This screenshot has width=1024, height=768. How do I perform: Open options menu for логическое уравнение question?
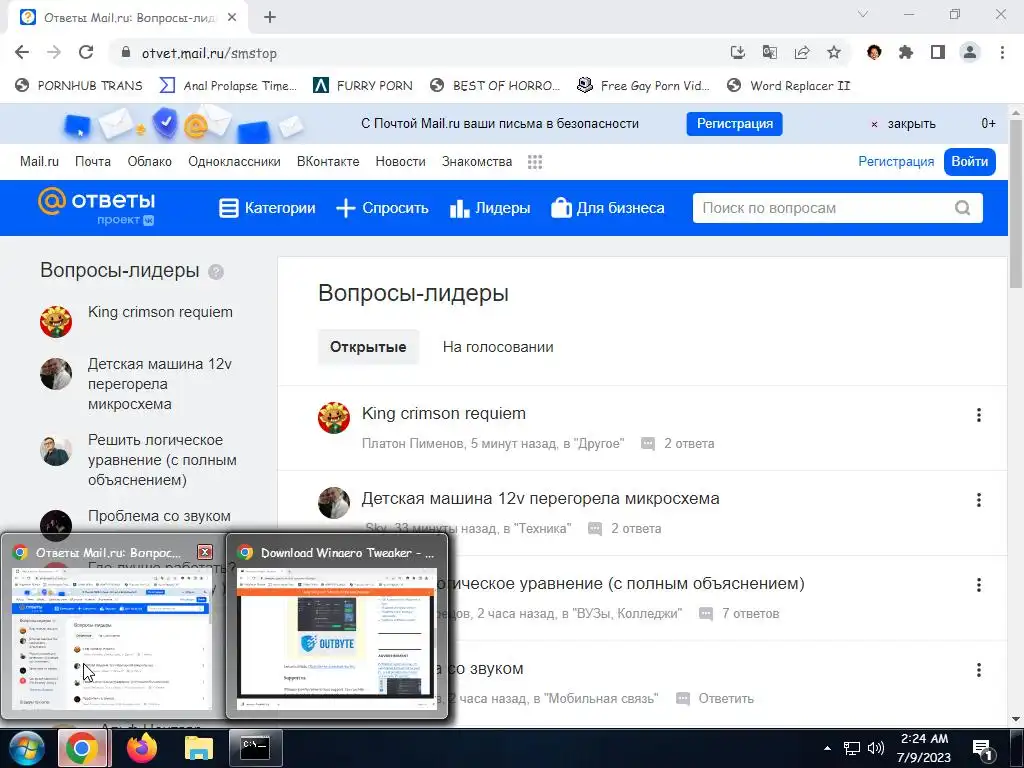[978, 584]
